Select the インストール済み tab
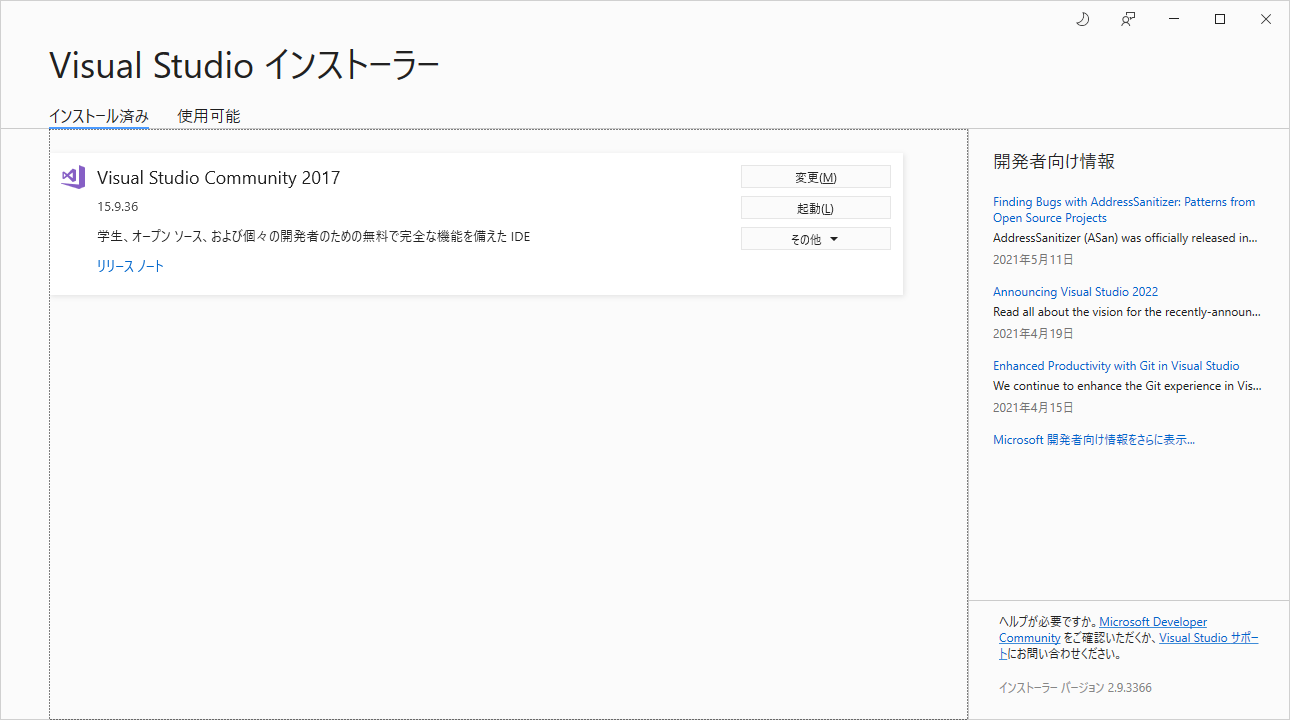The width and height of the screenshot is (1290, 720). [98, 115]
